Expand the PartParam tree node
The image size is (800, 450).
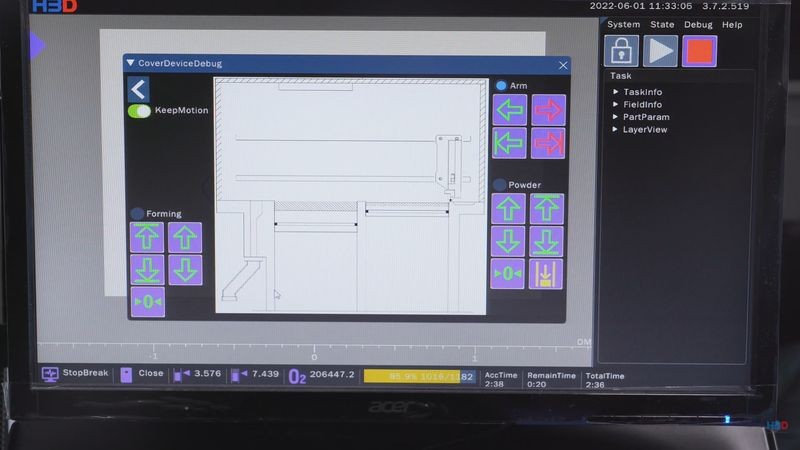point(616,117)
